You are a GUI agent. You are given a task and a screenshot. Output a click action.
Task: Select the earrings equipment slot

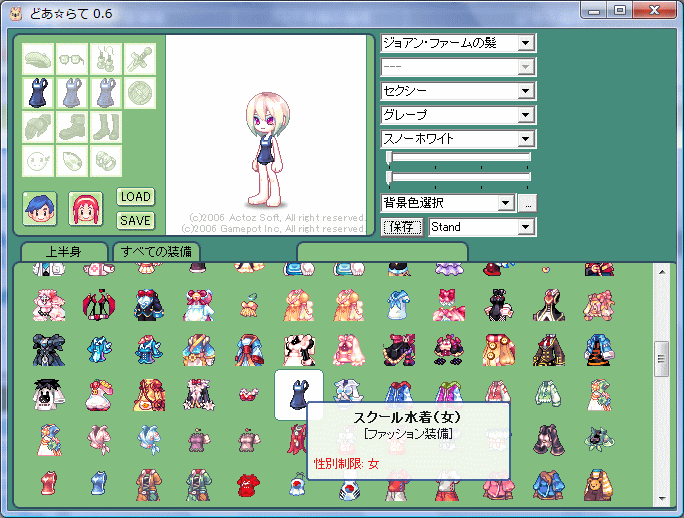[x=106, y=59]
